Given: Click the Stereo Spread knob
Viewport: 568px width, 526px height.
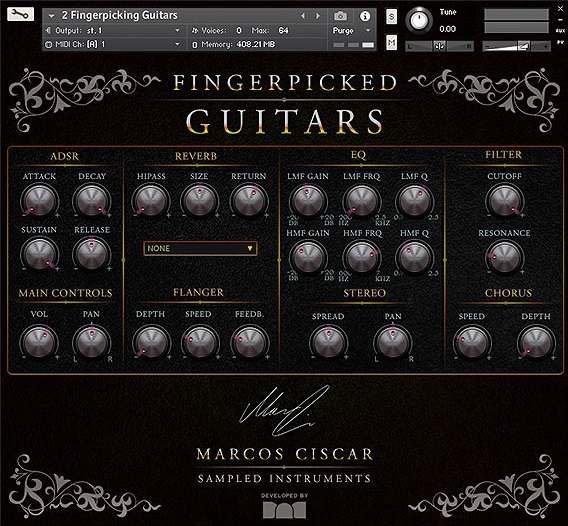Looking at the screenshot, I should pyautogui.click(x=328, y=343).
